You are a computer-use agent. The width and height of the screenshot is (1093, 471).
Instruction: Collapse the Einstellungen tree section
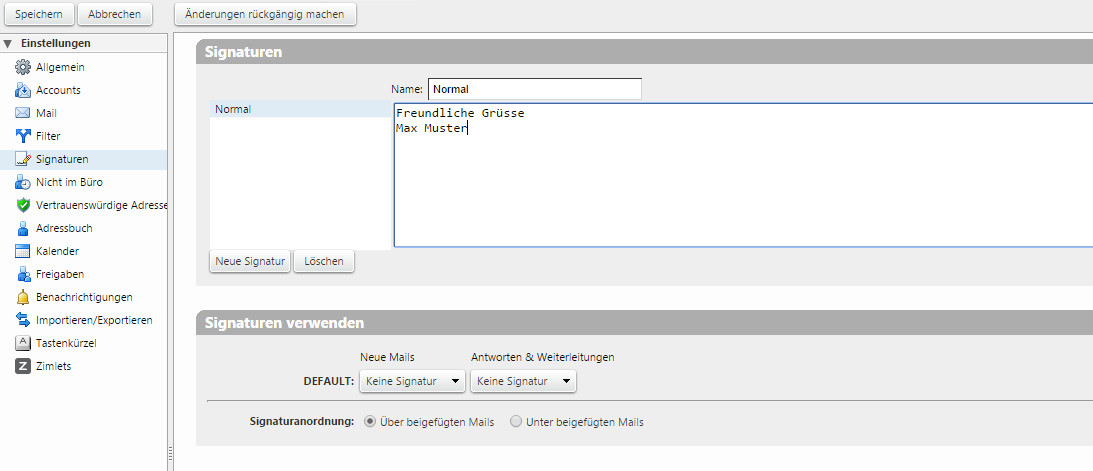tap(8, 44)
